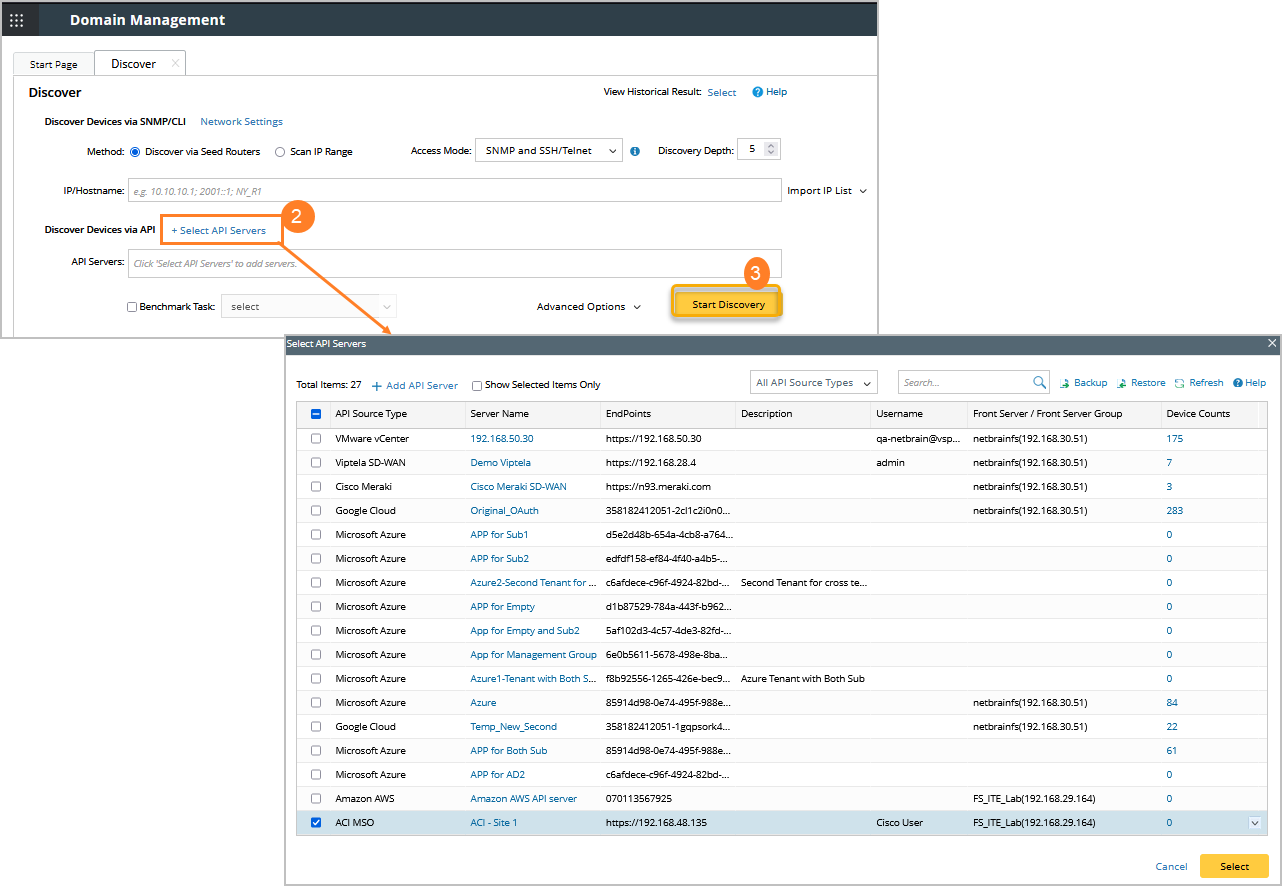This screenshot has width=1282, height=886.
Task: Click the Restore icon
Action: point(1123,383)
